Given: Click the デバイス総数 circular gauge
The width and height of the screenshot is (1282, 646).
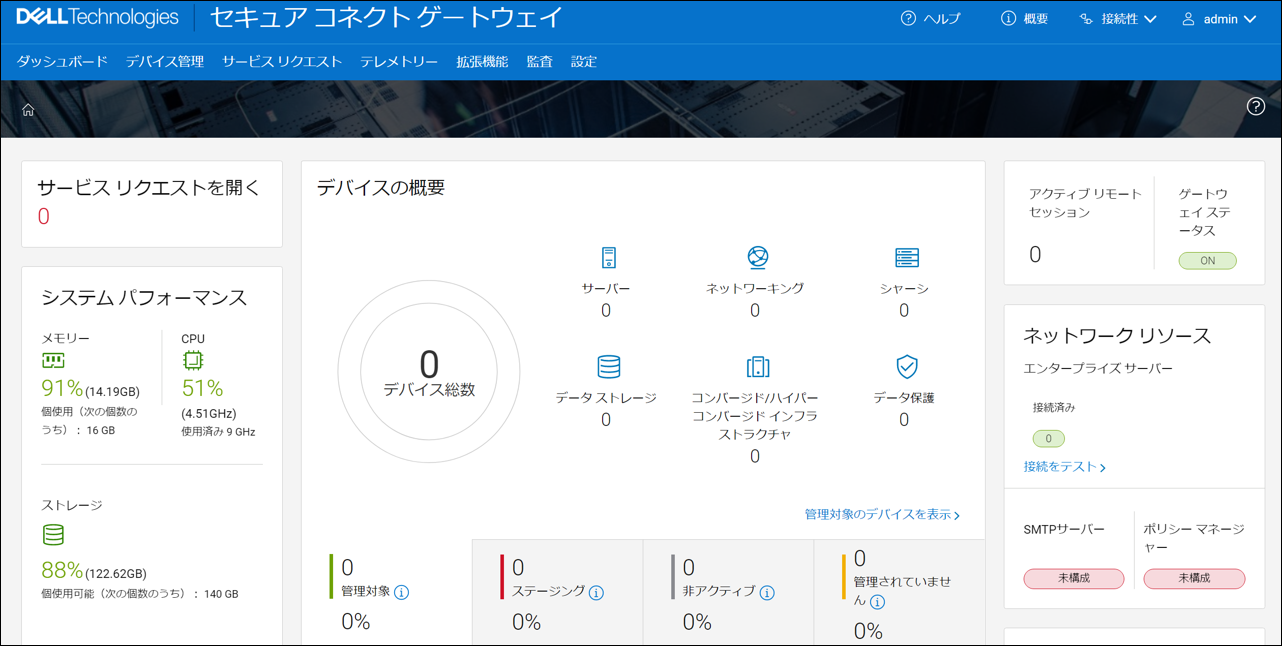Looking at the screenshot, I should point(429,371).
